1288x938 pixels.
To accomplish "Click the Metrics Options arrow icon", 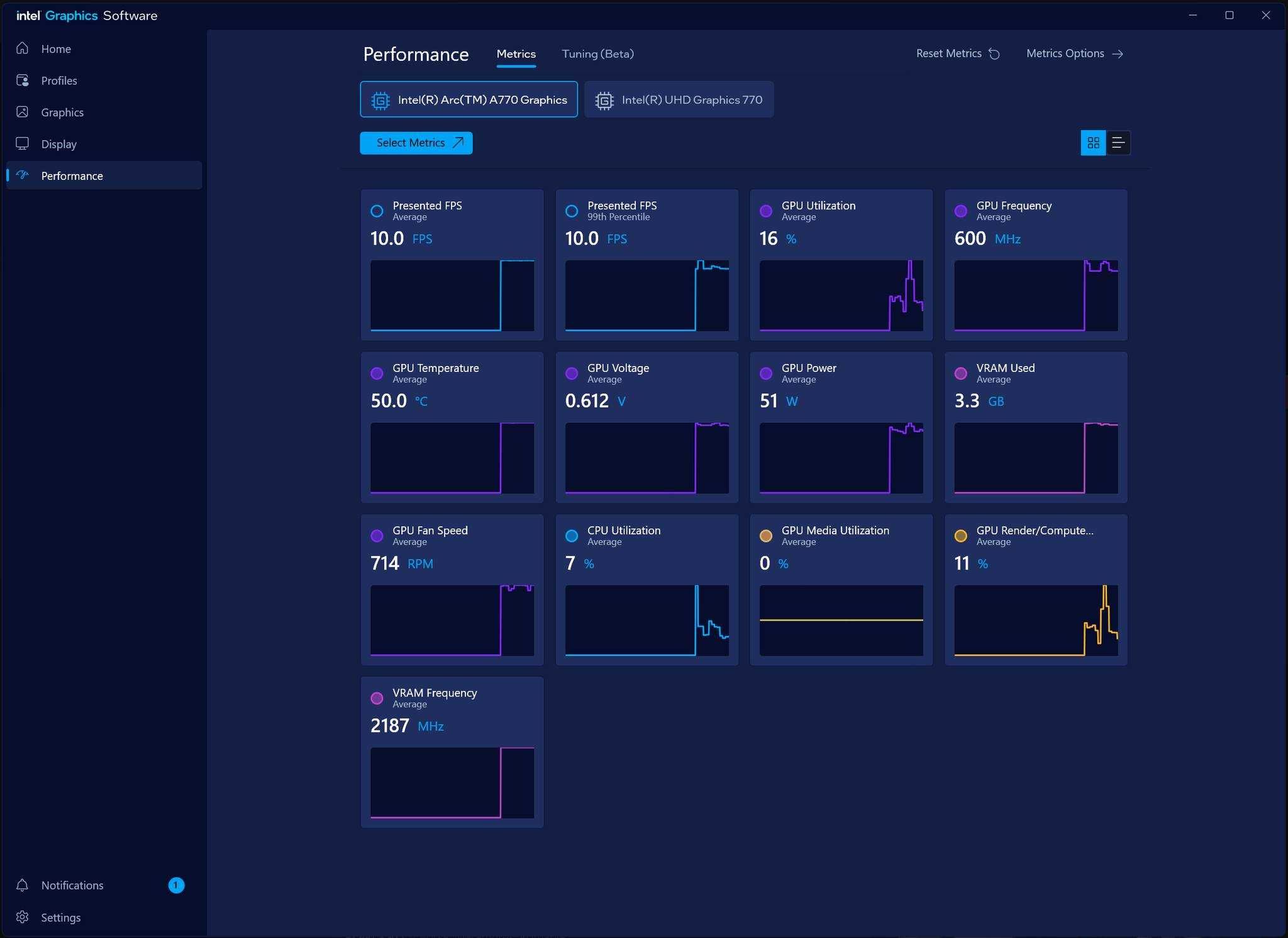I will click(x=1118, y=53).
